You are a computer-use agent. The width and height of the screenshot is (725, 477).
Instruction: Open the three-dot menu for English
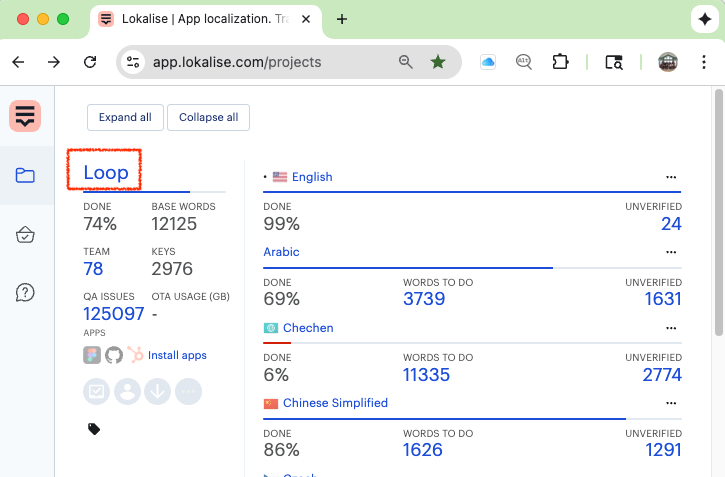(671, 177)
